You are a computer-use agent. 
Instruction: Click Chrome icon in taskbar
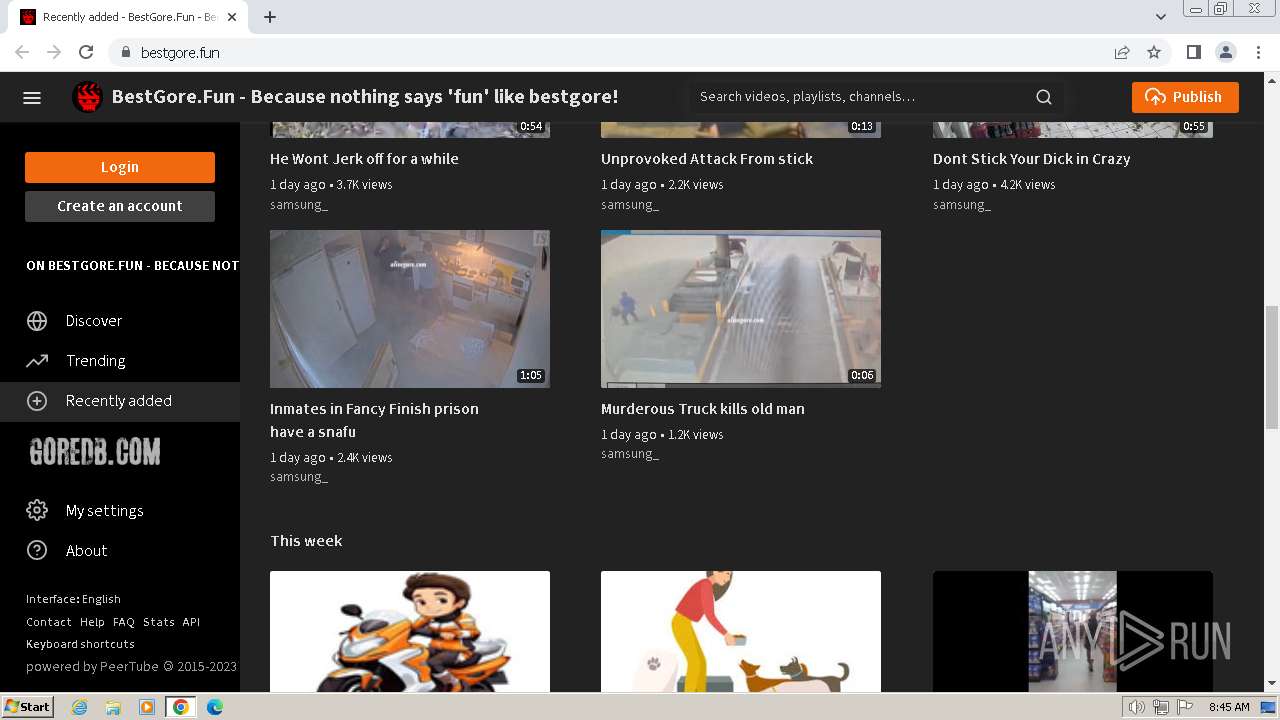pos(181,707)
